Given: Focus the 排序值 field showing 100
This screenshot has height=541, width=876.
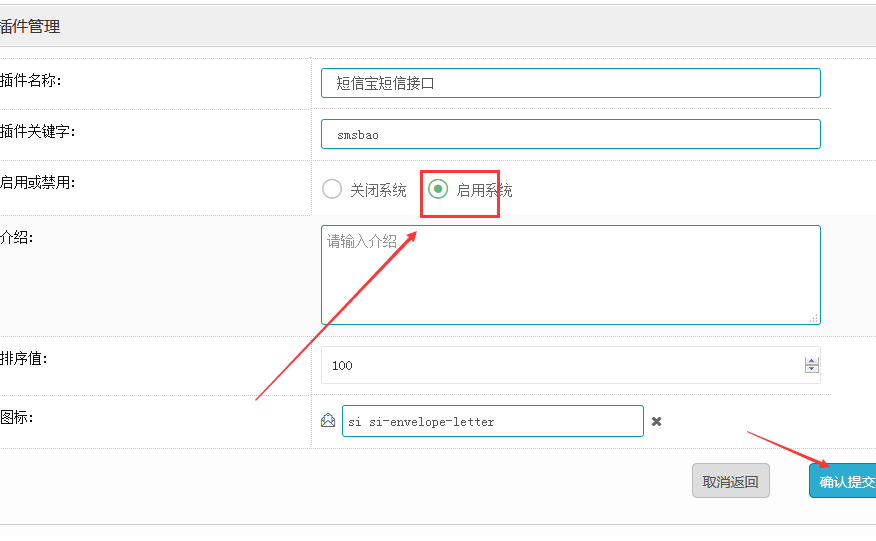Looking at the screenshot, I should point(570,365).
